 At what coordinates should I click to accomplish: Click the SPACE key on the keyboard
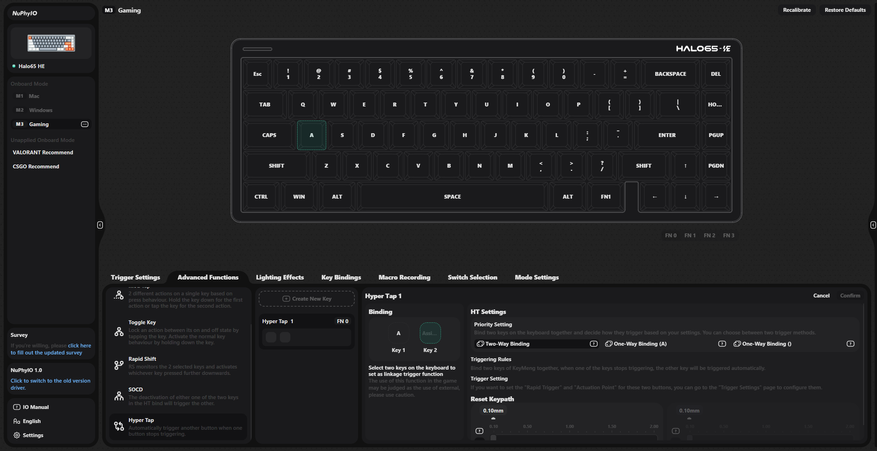[x=452, y=197]
